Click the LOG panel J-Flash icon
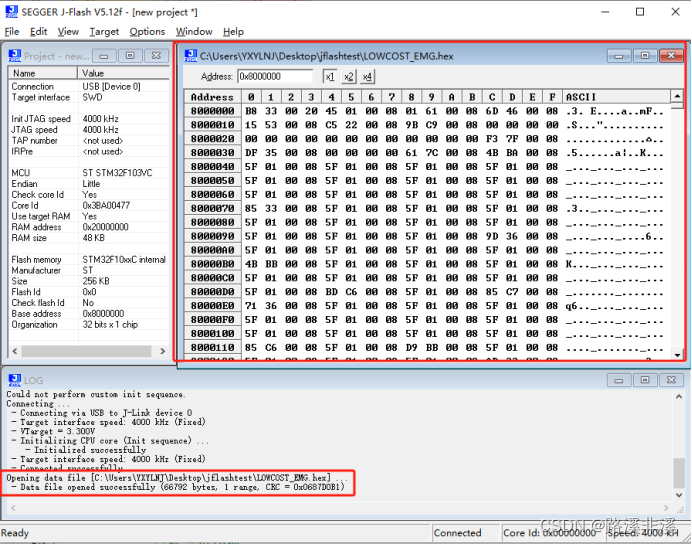The image size is (692, 544). (15, 380)
